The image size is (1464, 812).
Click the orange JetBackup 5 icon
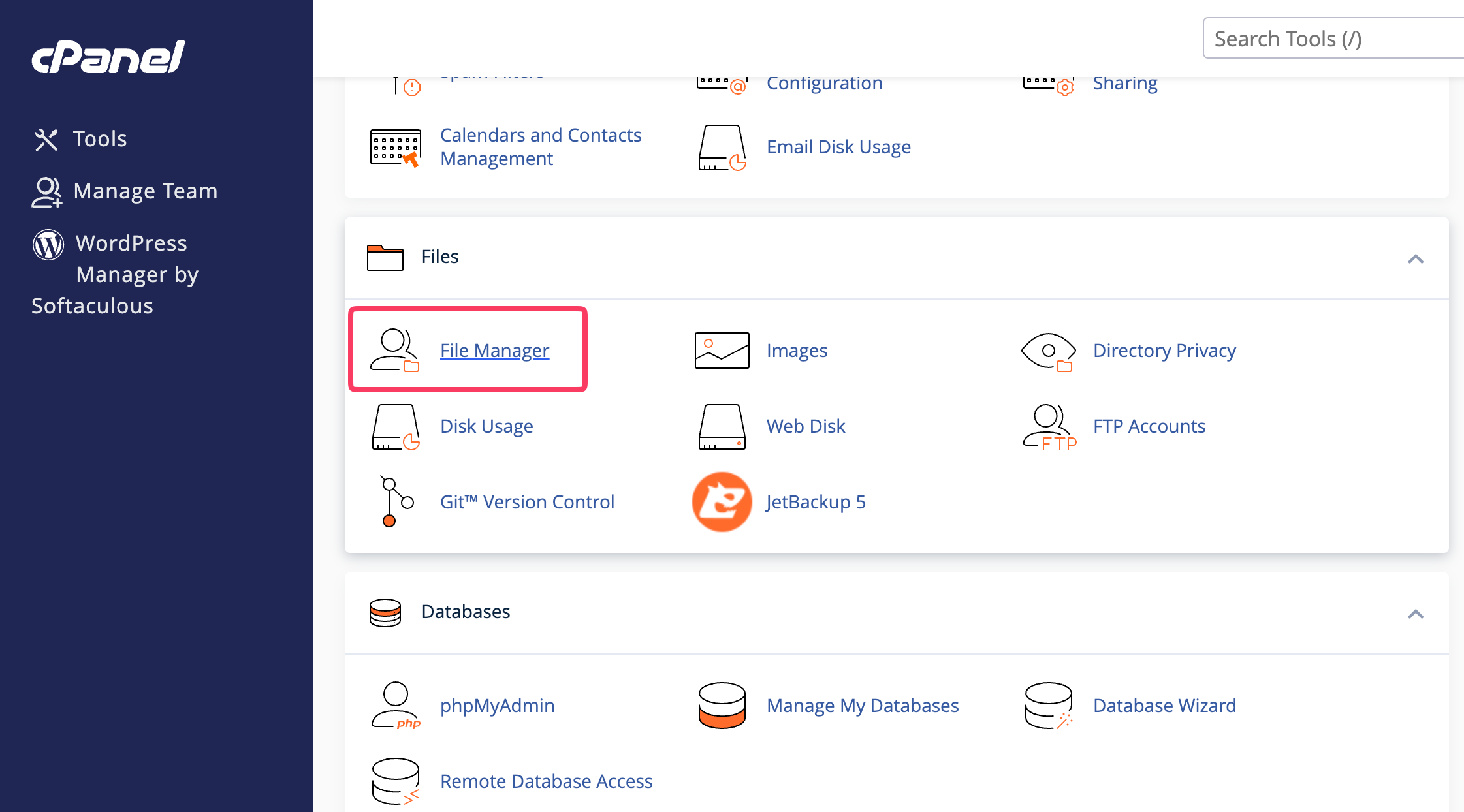(722, 502)
